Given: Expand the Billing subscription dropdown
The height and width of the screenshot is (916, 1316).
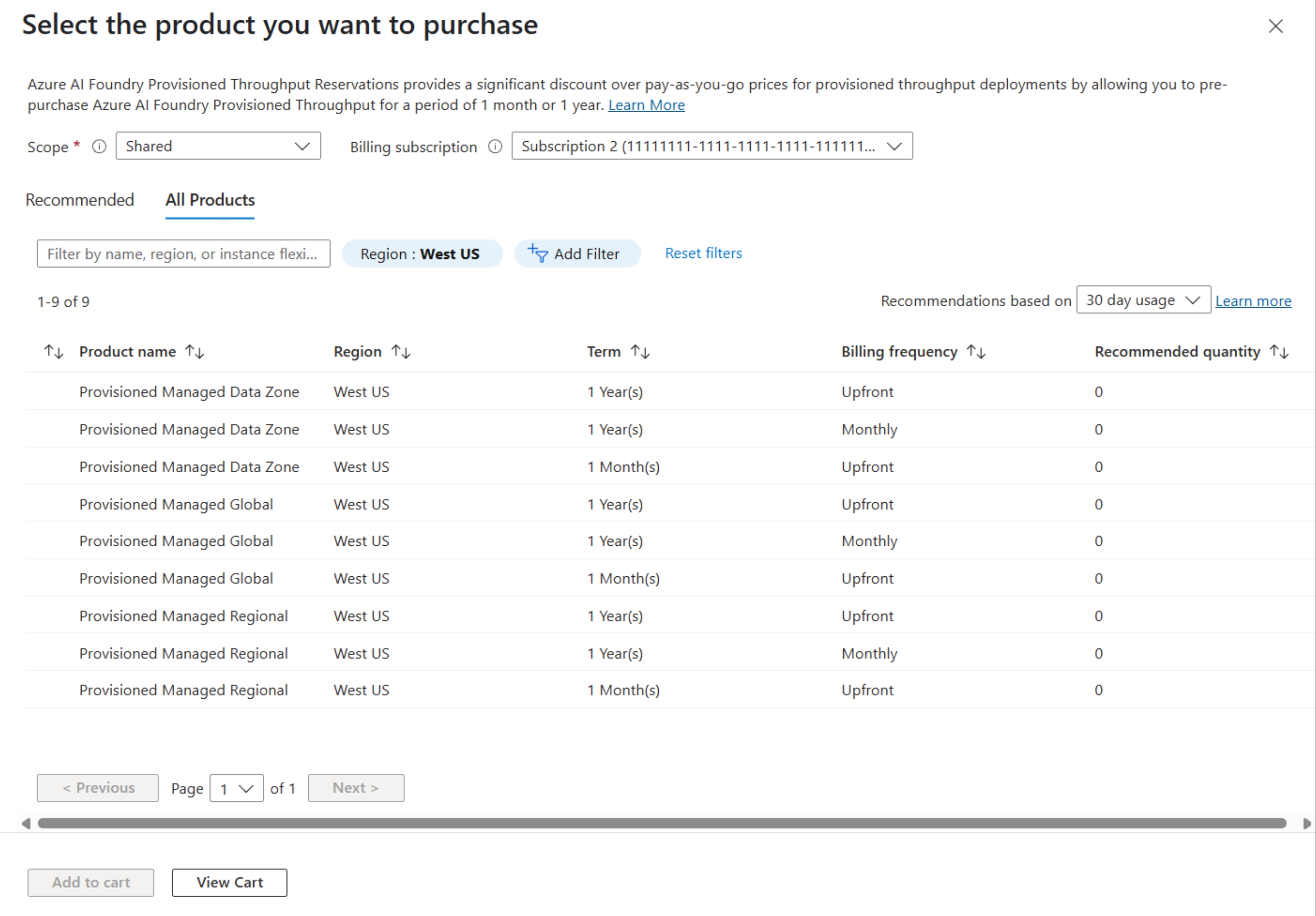Looking at the screenshot, I should point(712,146).
